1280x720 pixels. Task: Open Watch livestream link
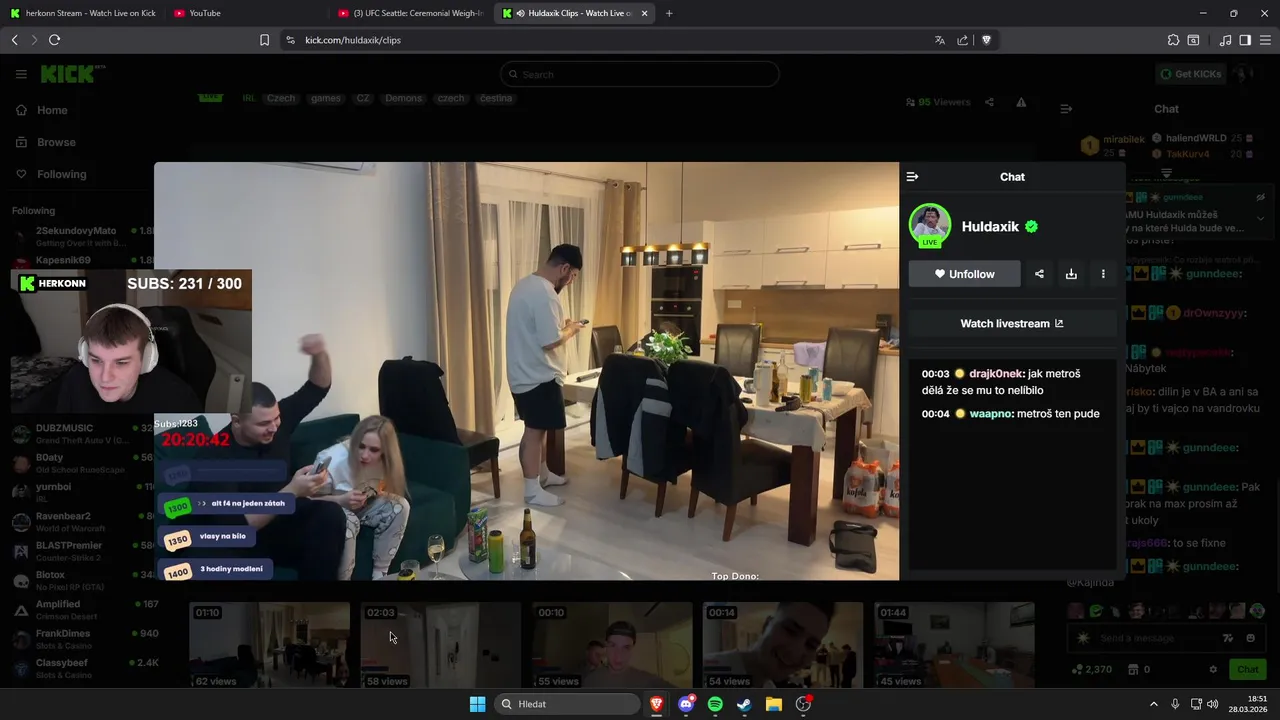[1012, 323]
